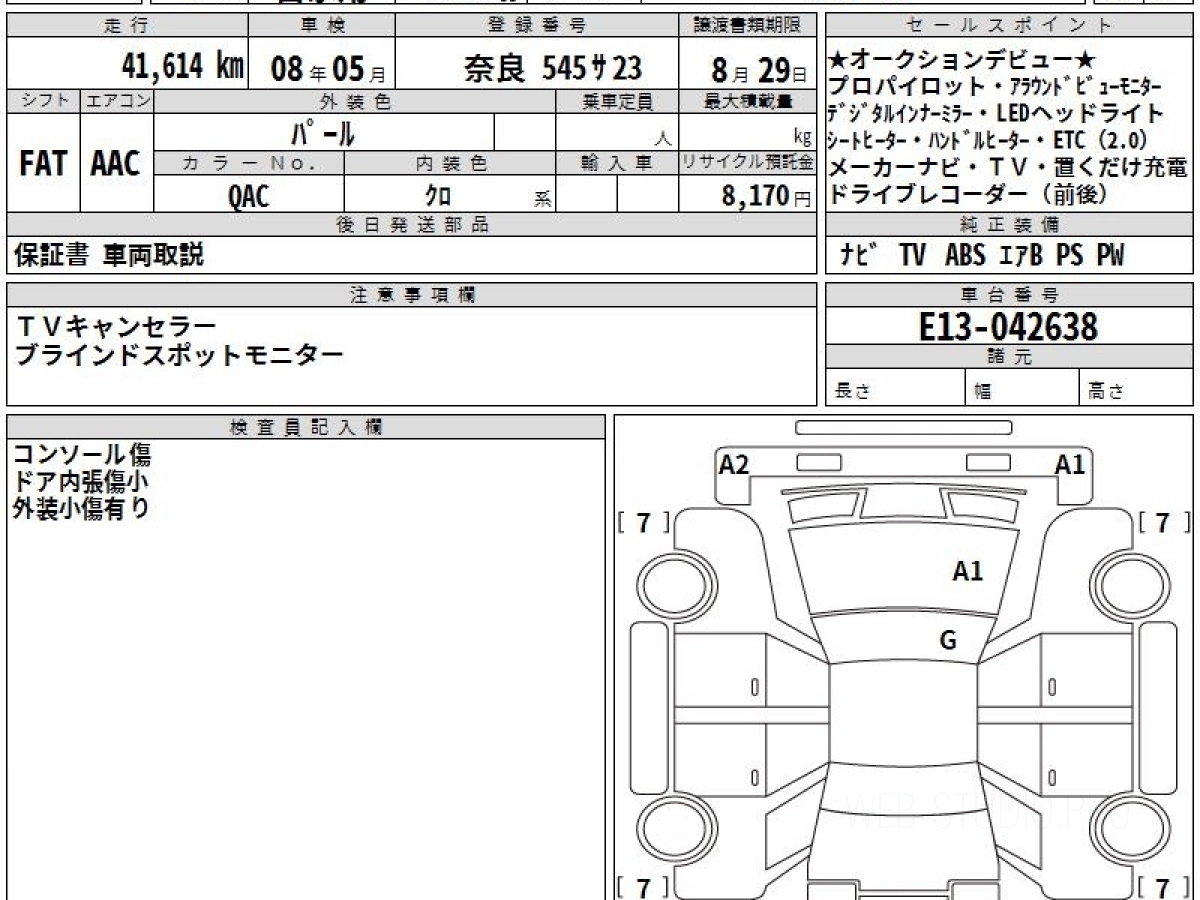The height and width of the screenshot is (900, 1200).
Task: Click the 乗車定員 header
Action: tap(617, 101)
